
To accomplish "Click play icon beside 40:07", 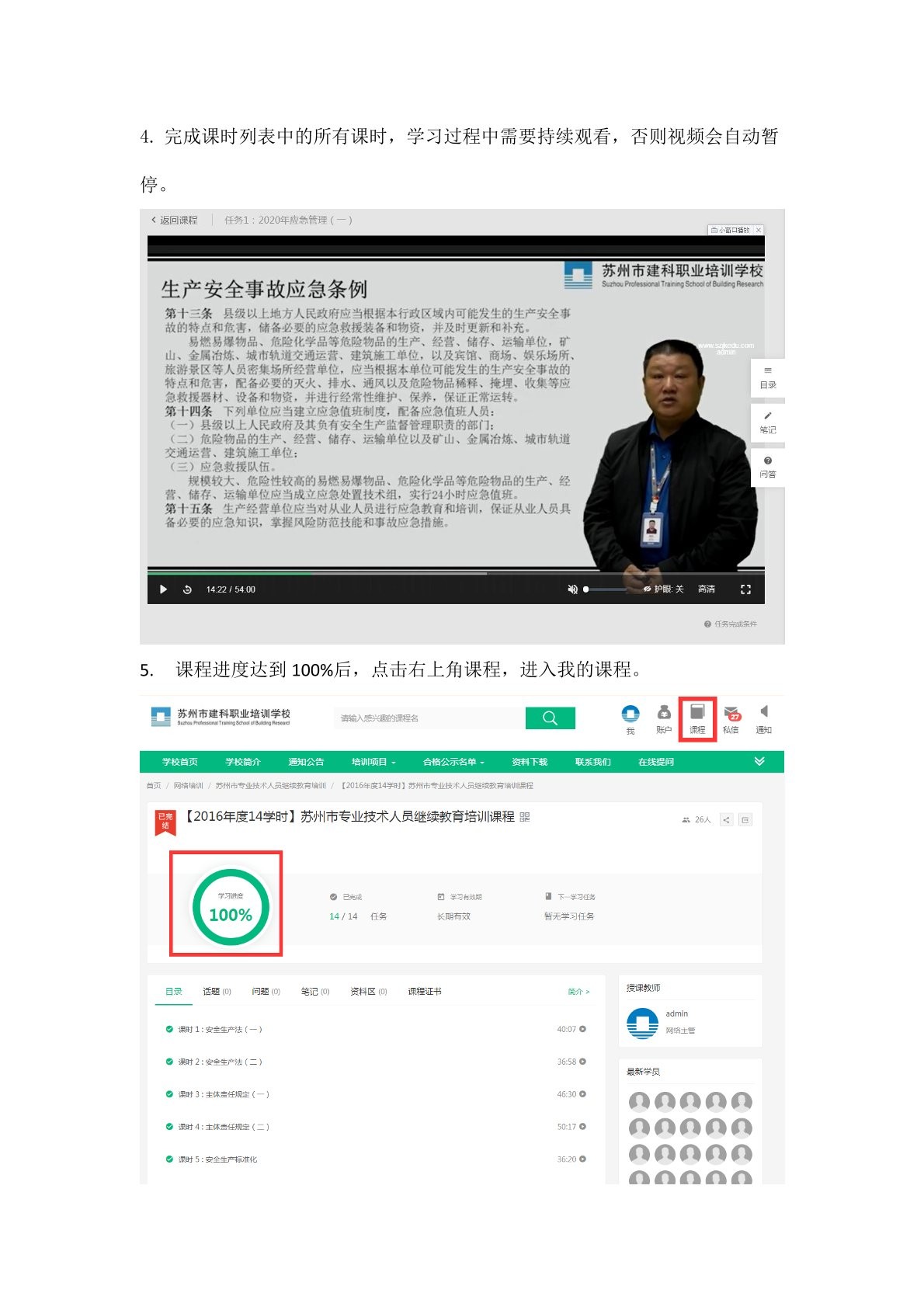I will [x=583, y=1030].
